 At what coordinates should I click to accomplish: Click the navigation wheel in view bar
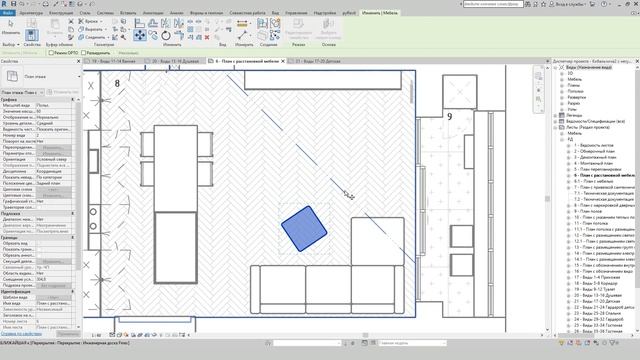[x=538, y=76]
